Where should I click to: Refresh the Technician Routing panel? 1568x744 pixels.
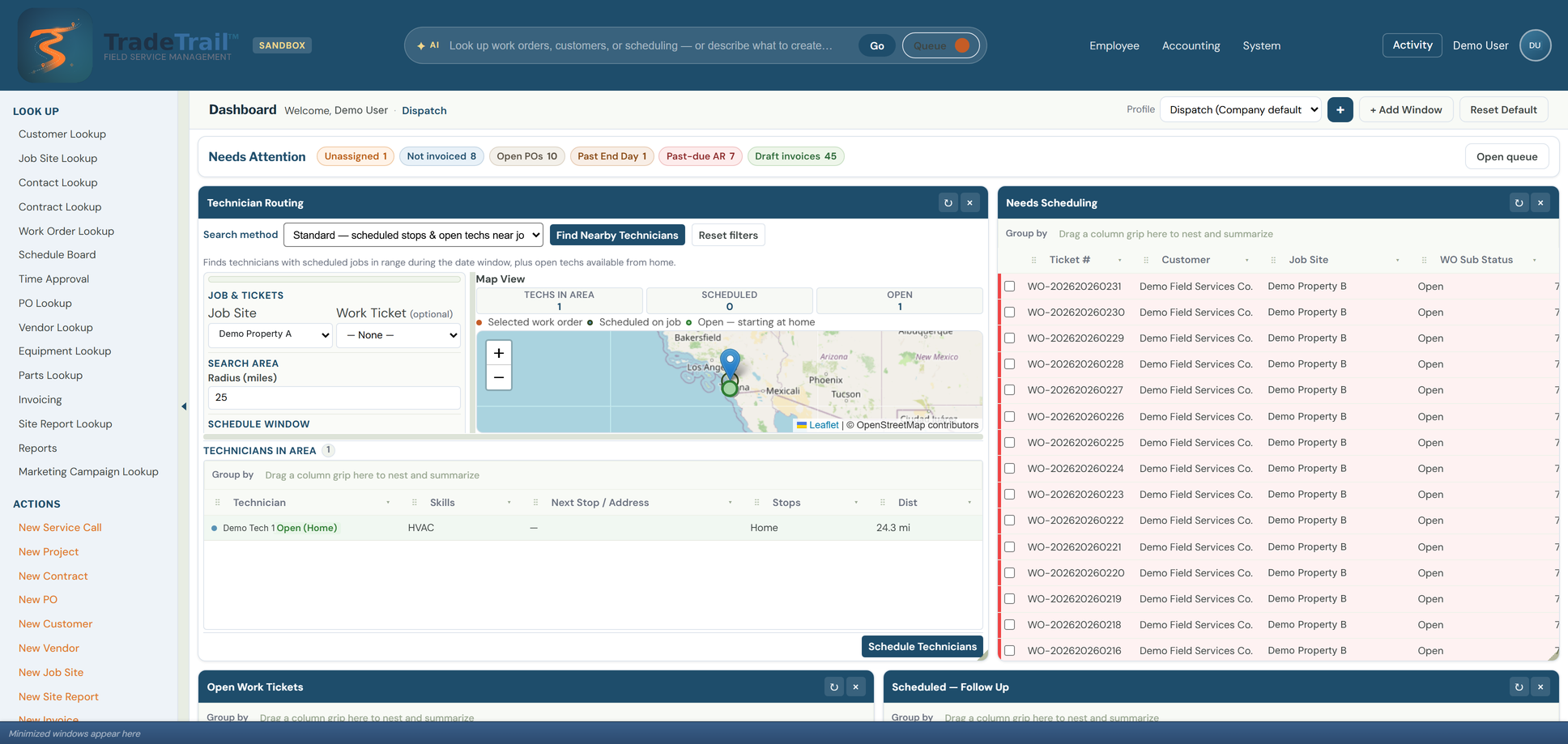(x=948, y=202)
